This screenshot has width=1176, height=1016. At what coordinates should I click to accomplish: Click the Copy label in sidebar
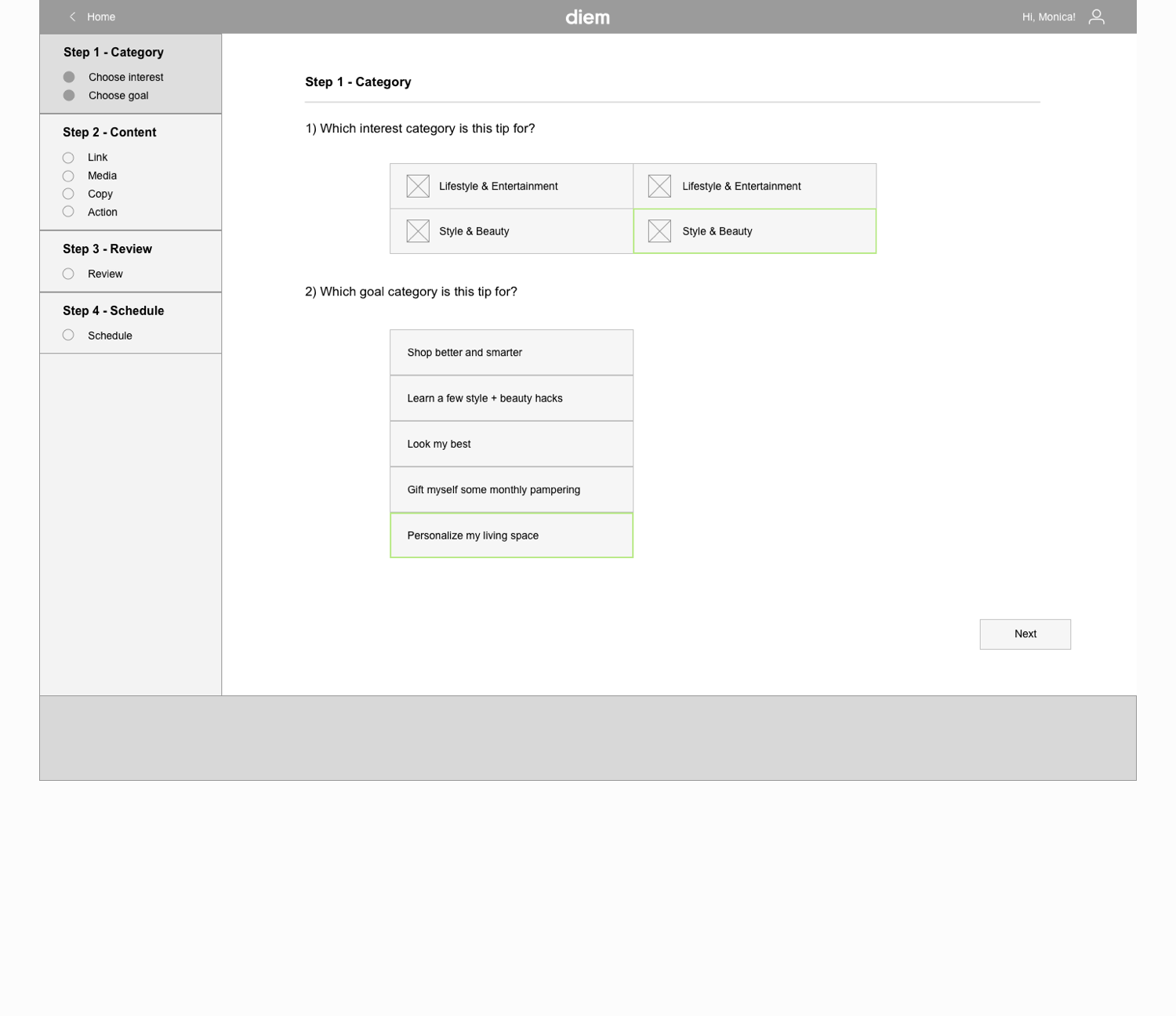coord(100,194)
